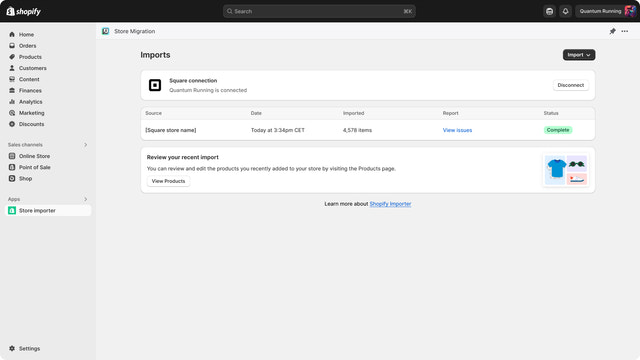640x360 pixels.
Task: Click the Quantum Running account avatar
Action: click(x=630, y=11)
